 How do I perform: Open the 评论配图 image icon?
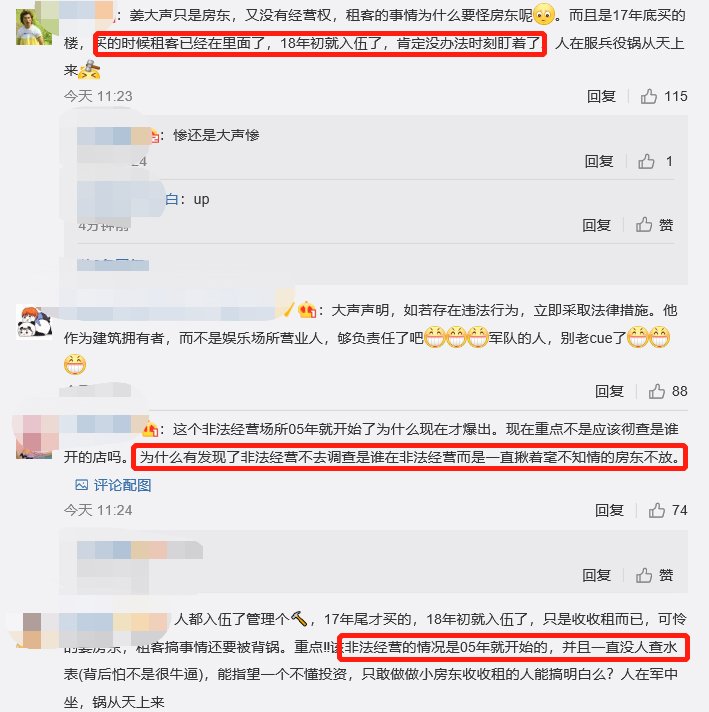[81, 485]
